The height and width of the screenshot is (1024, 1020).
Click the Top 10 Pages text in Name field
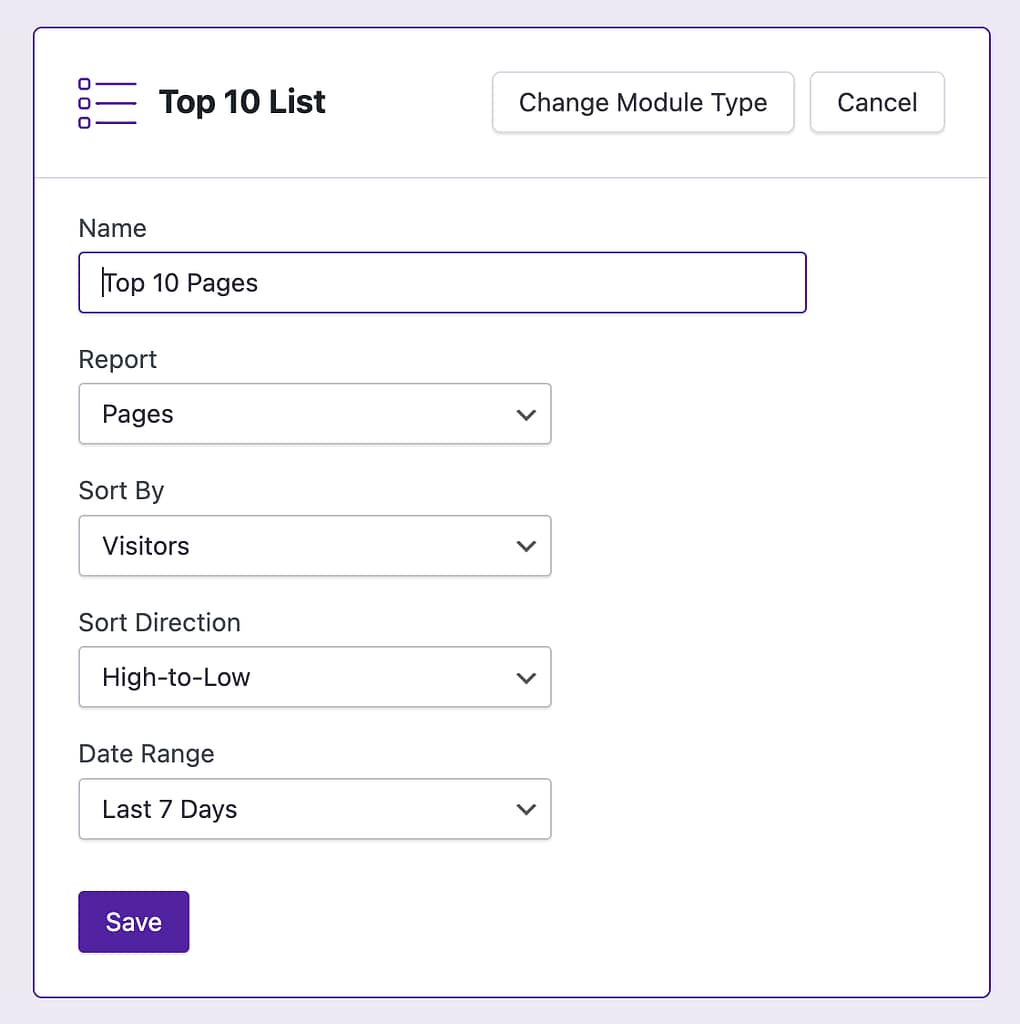181,283
